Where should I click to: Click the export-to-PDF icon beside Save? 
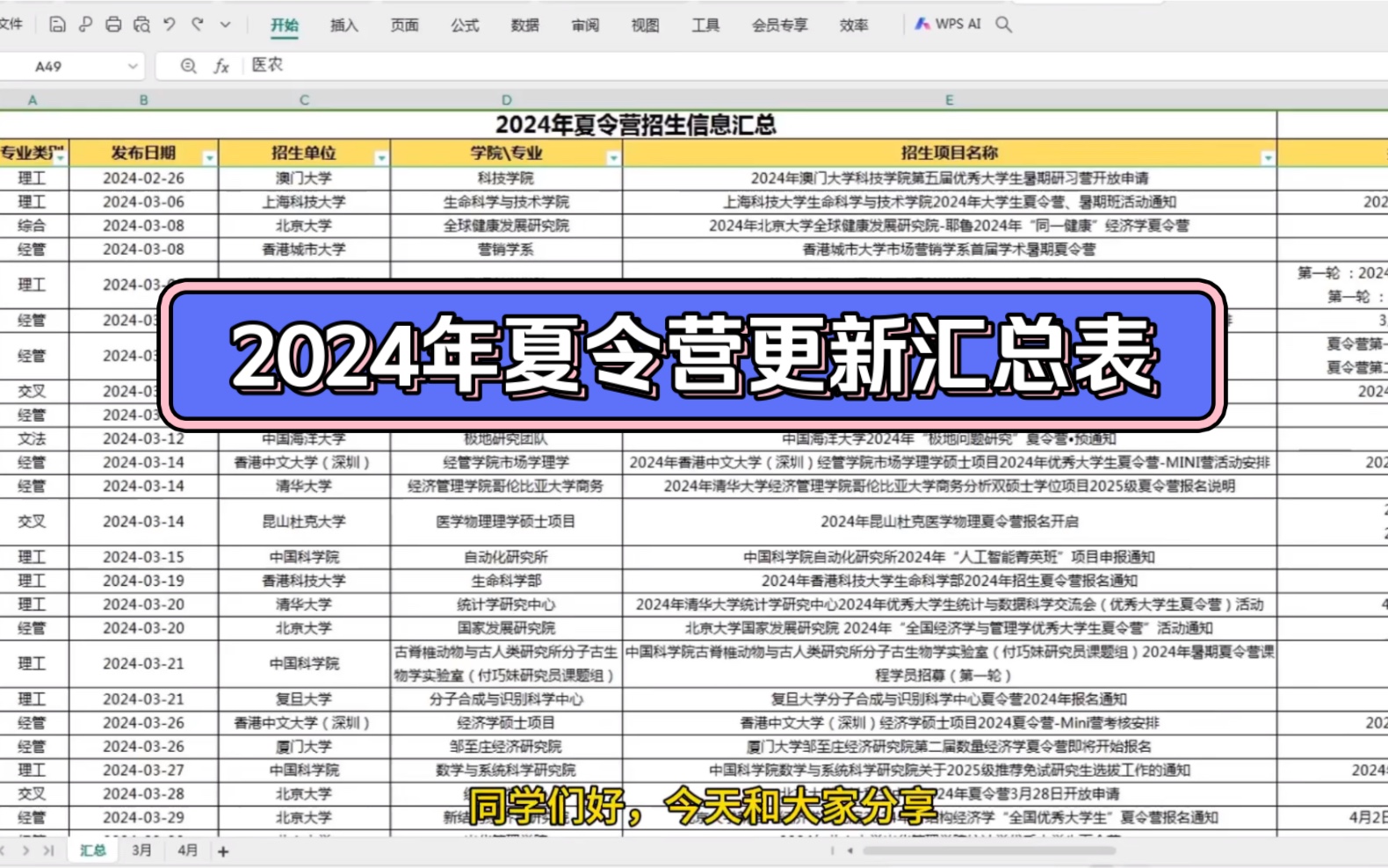85,25
